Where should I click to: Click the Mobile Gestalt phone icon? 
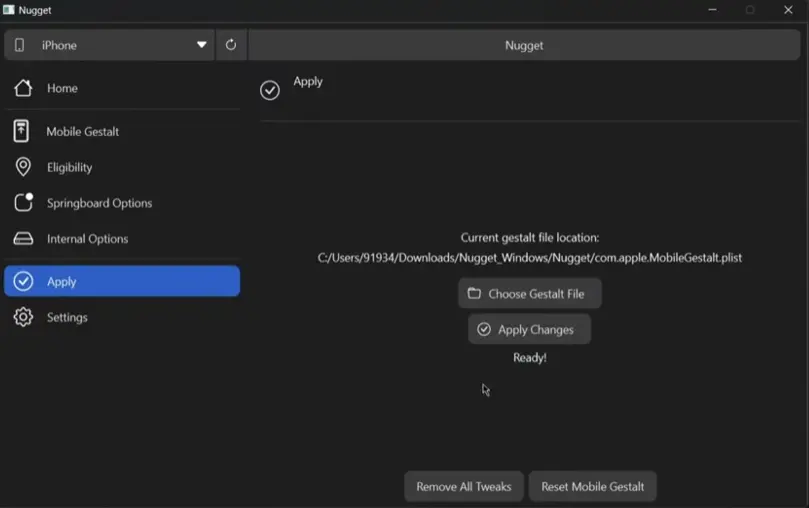click(21, 131)
